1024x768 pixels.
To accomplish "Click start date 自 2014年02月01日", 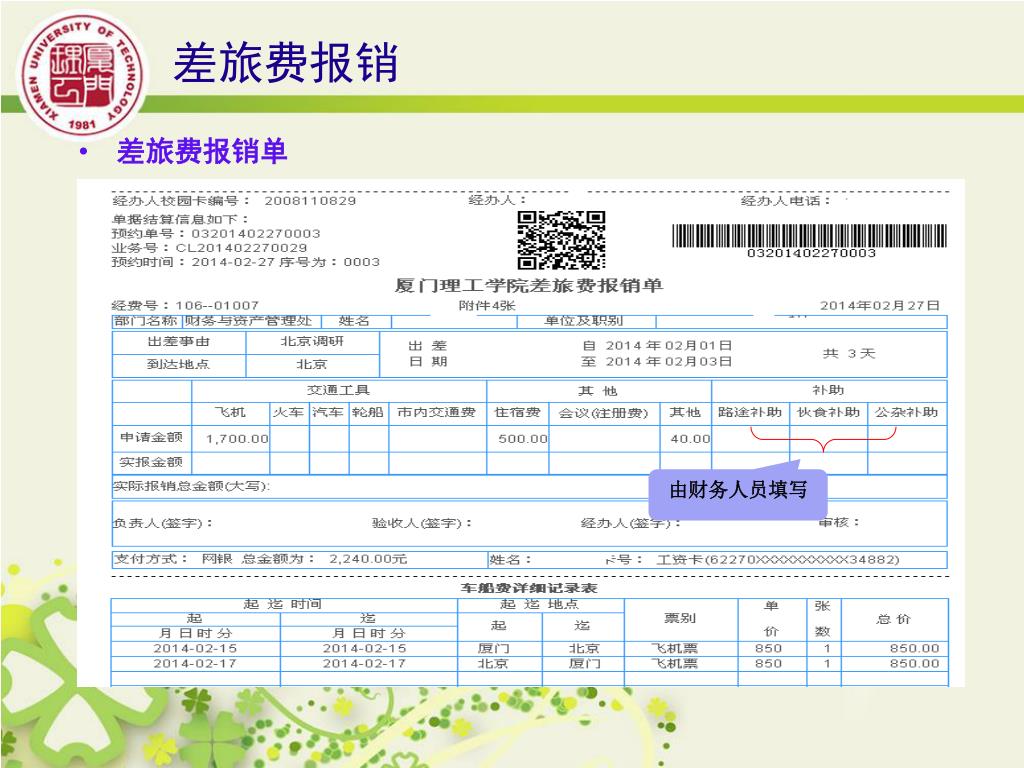I will [x=657, y=345].
